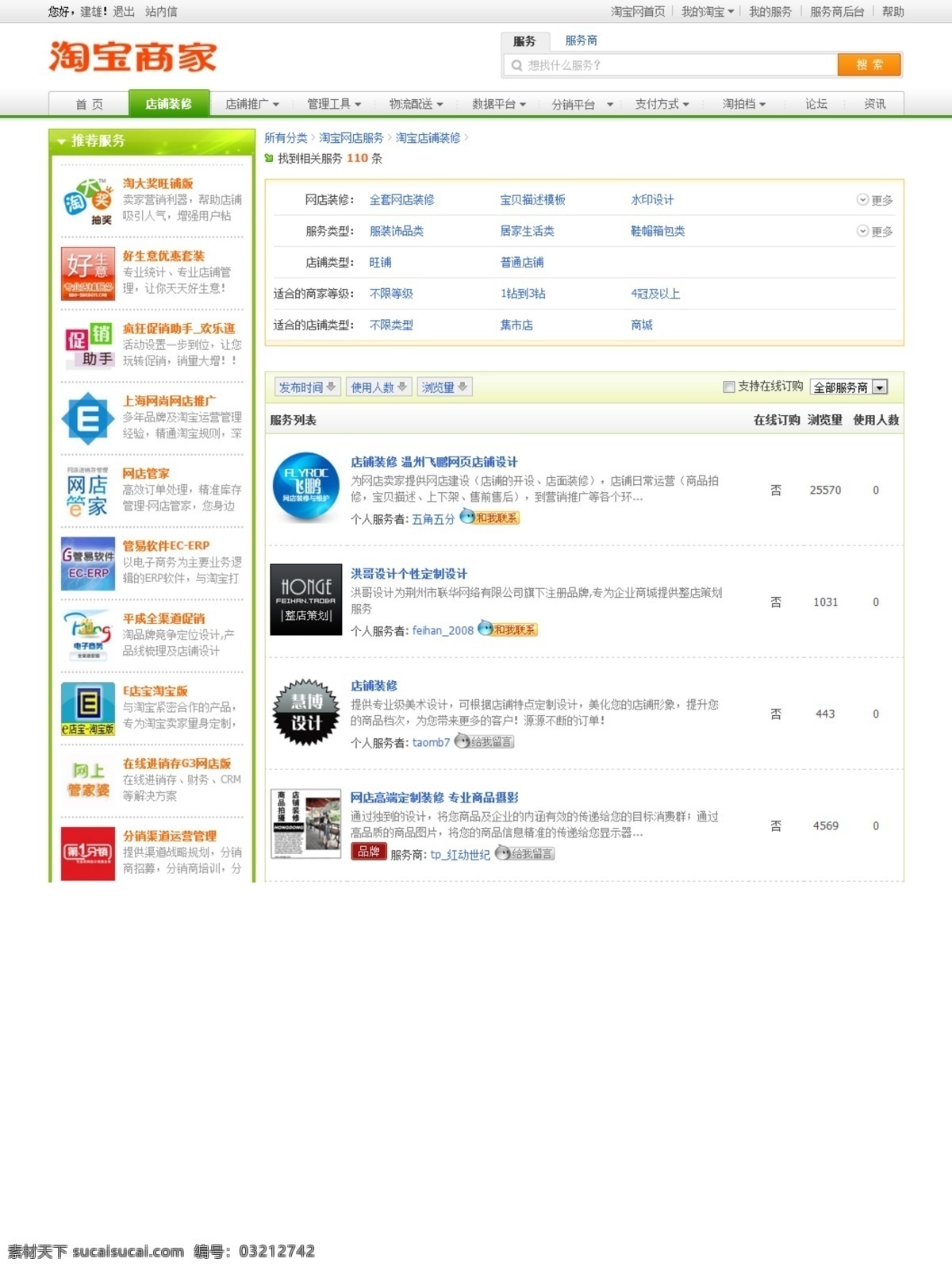Open the 管理工具 menu

pos(334,104)
